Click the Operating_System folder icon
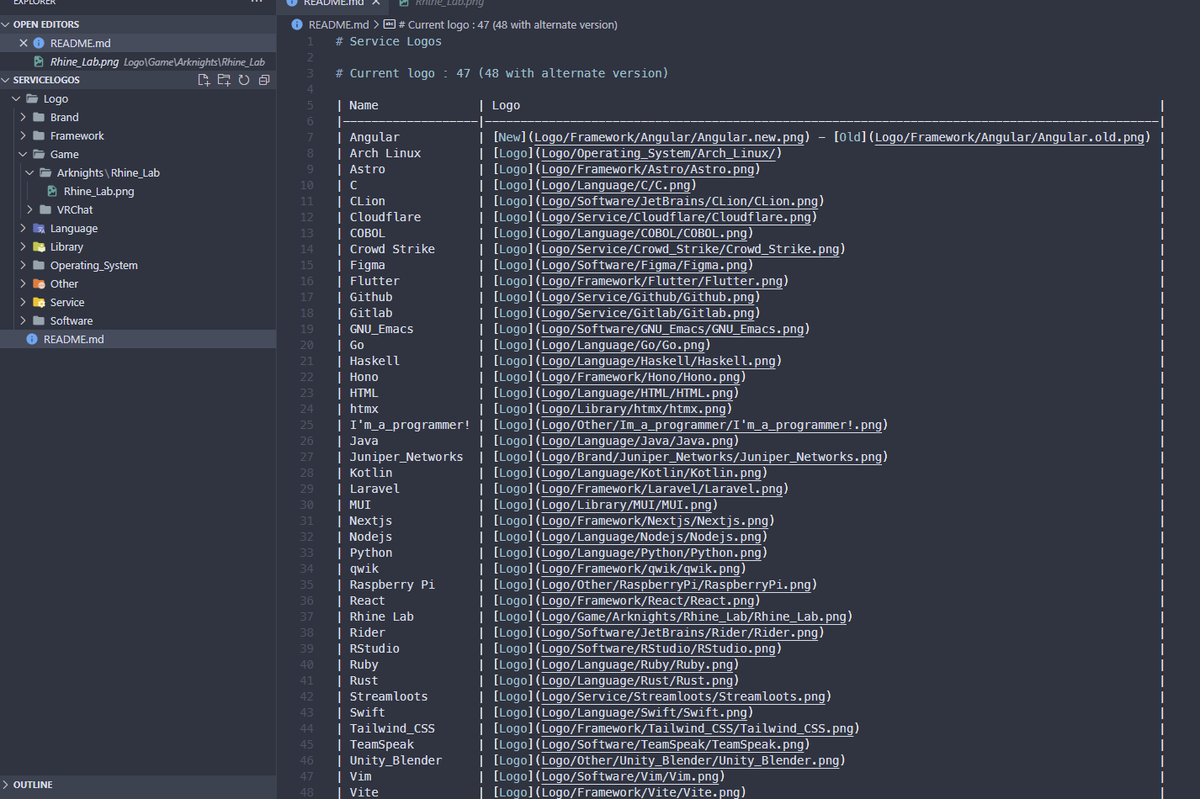Image resolution: width=1200 pixels, height=799 pixels. (39, 265)
